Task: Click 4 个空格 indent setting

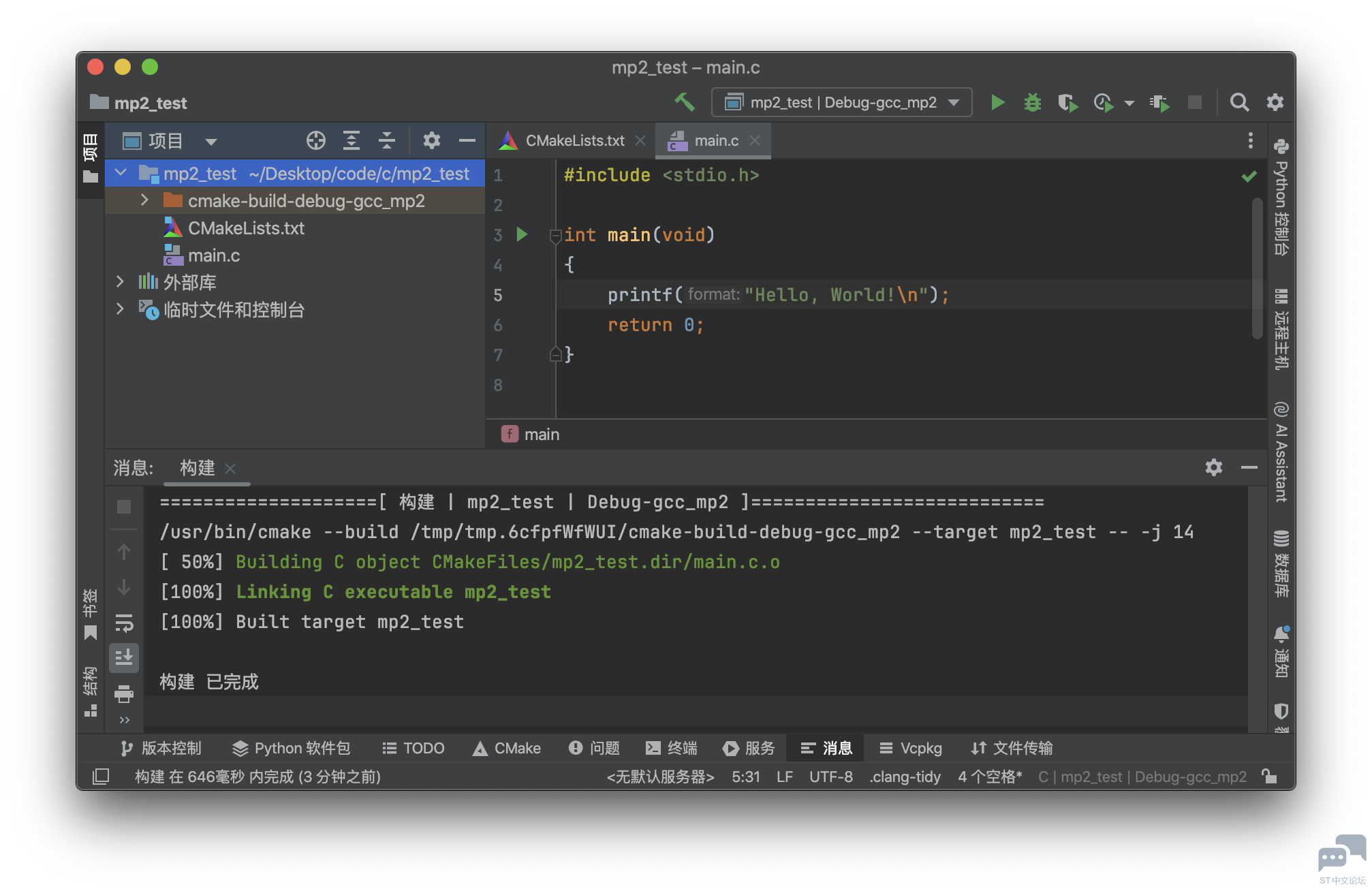Action: [991, 777]
